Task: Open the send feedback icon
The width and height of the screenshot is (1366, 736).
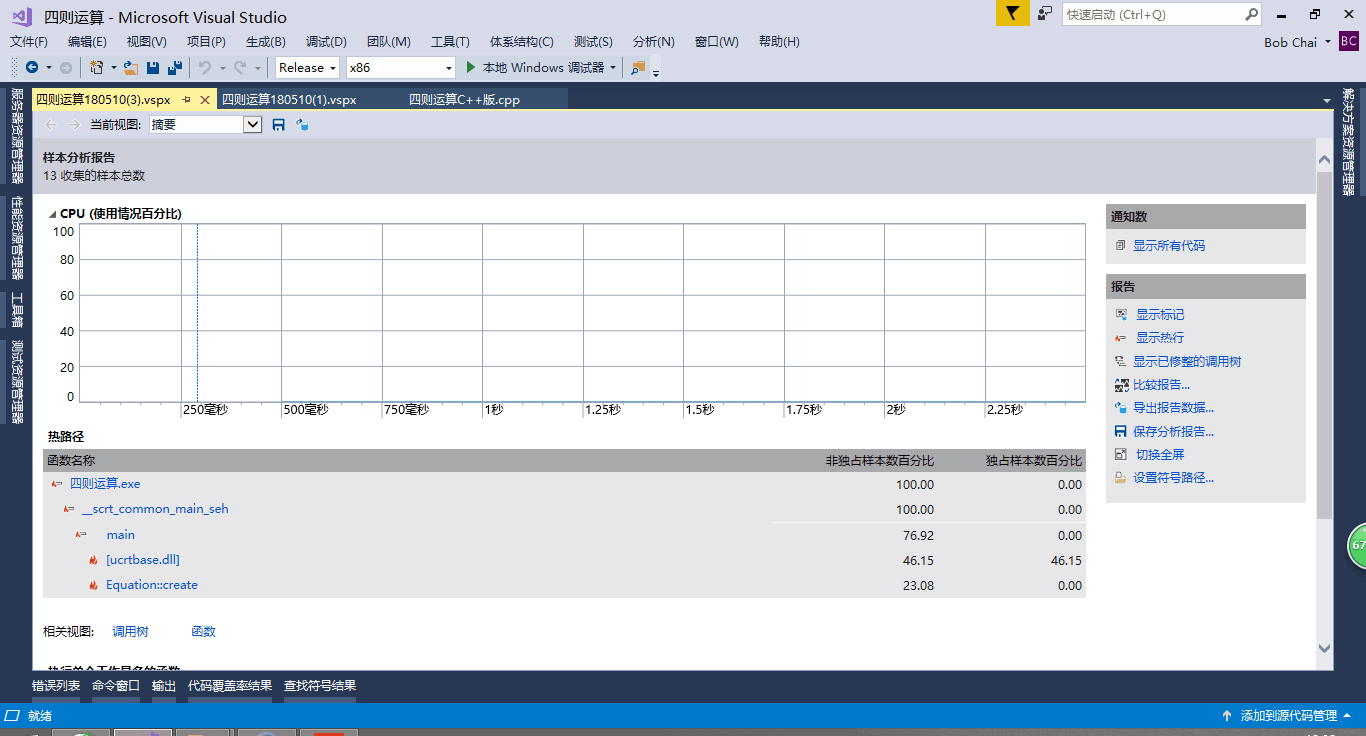Action: tap(1045, 14)
